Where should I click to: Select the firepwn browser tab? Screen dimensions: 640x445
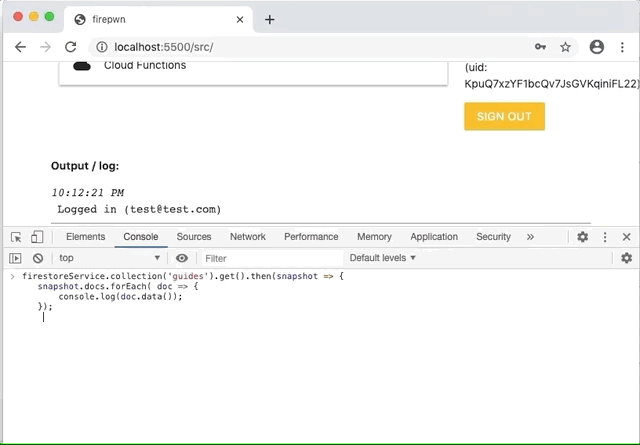(158, 19)
